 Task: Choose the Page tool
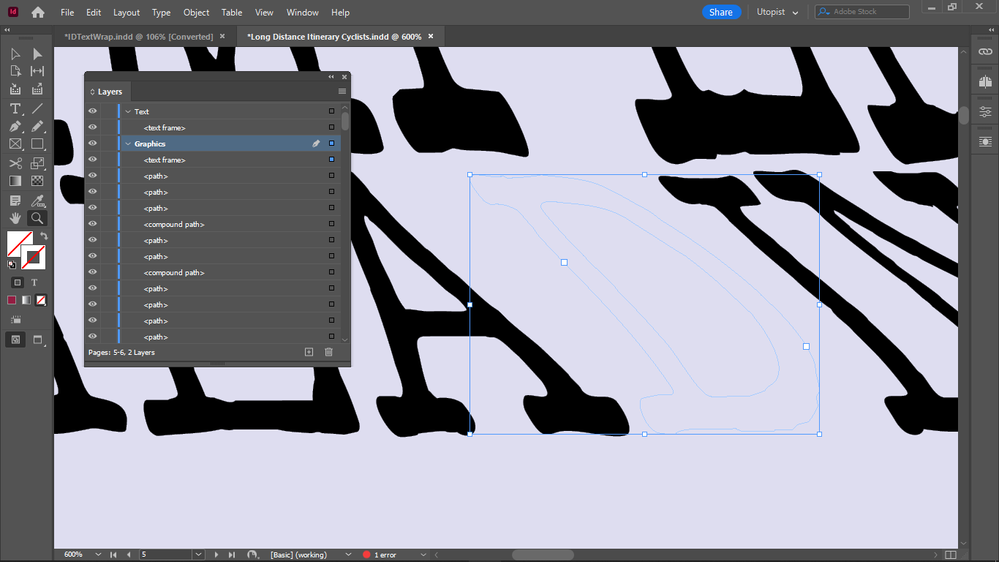15,71
